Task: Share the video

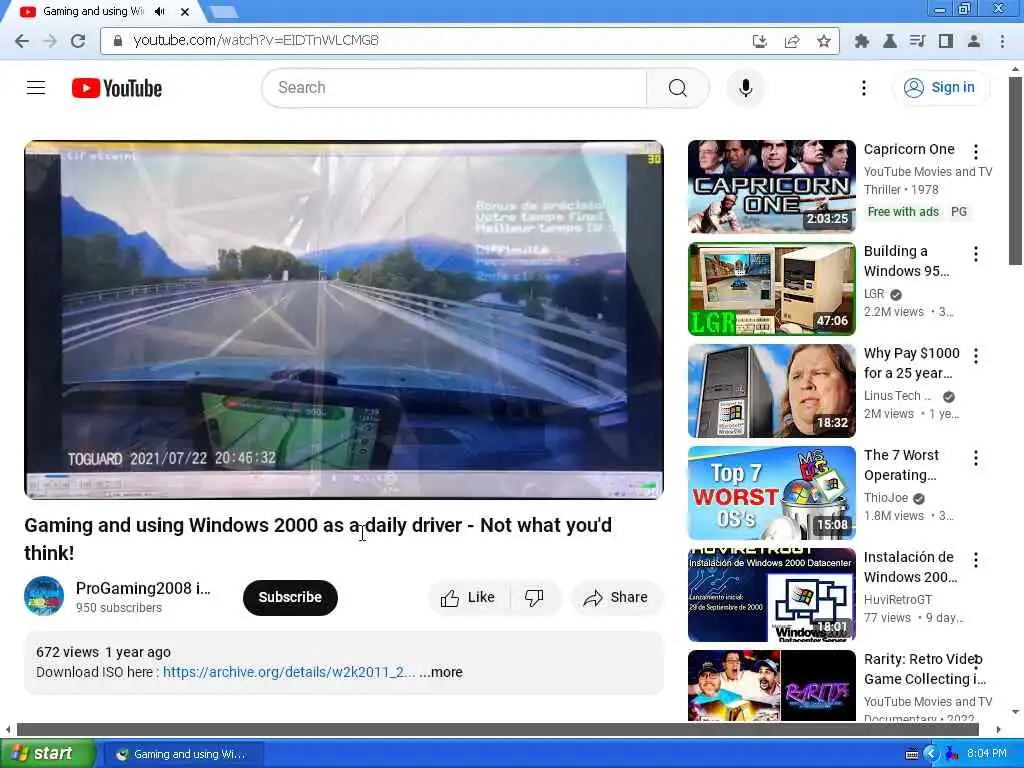Action: click(x=617, y=598)
